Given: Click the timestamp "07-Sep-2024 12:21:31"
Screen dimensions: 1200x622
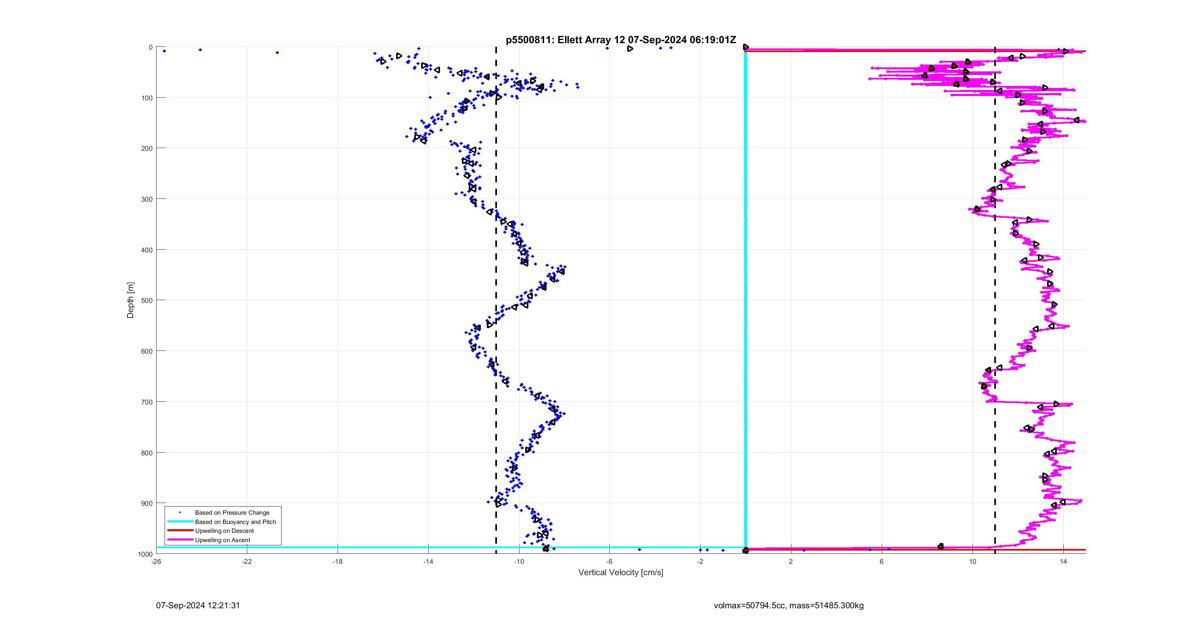Looking at the screenshot, I should (198, 605).
